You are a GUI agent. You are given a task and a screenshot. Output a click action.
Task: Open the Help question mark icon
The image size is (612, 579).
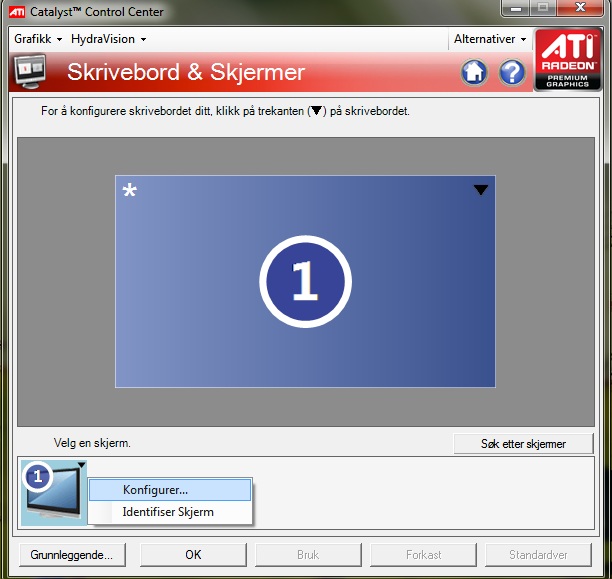point(512,73)
